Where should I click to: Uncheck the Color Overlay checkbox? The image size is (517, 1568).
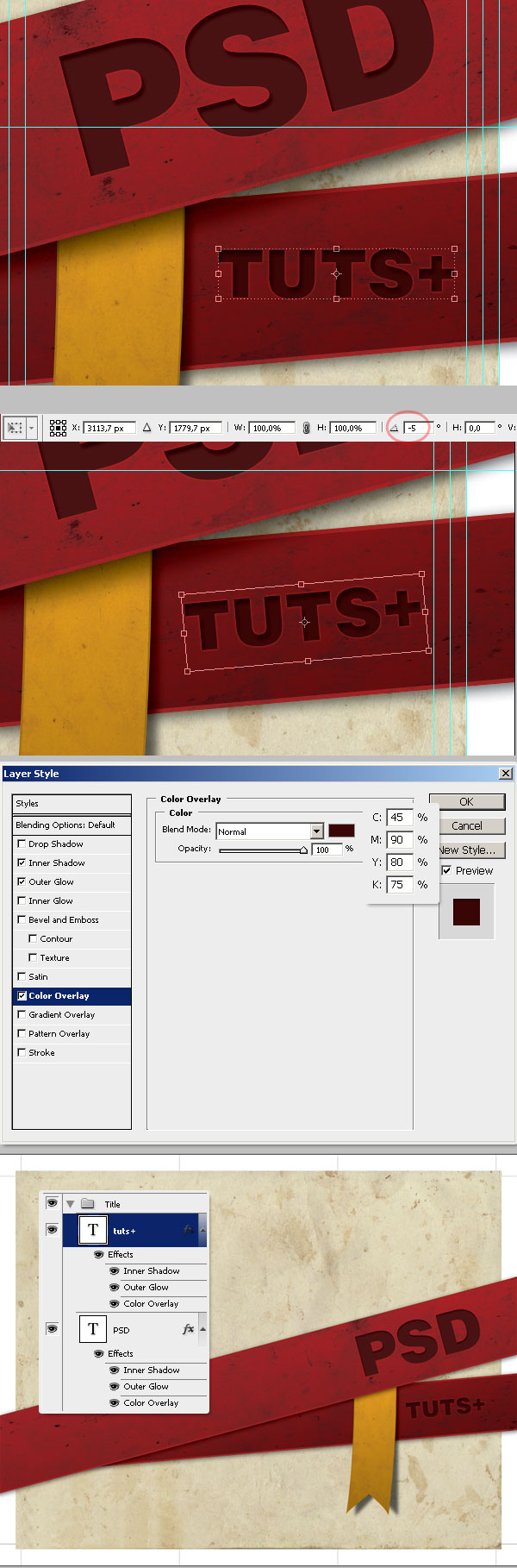point(22,995)
